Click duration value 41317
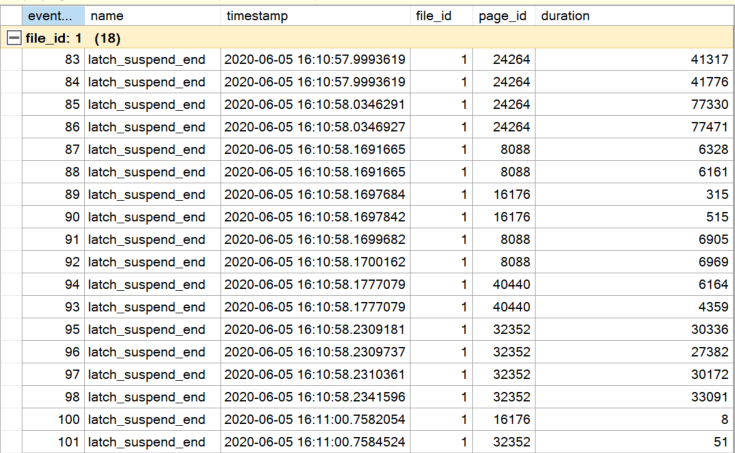 710,60
